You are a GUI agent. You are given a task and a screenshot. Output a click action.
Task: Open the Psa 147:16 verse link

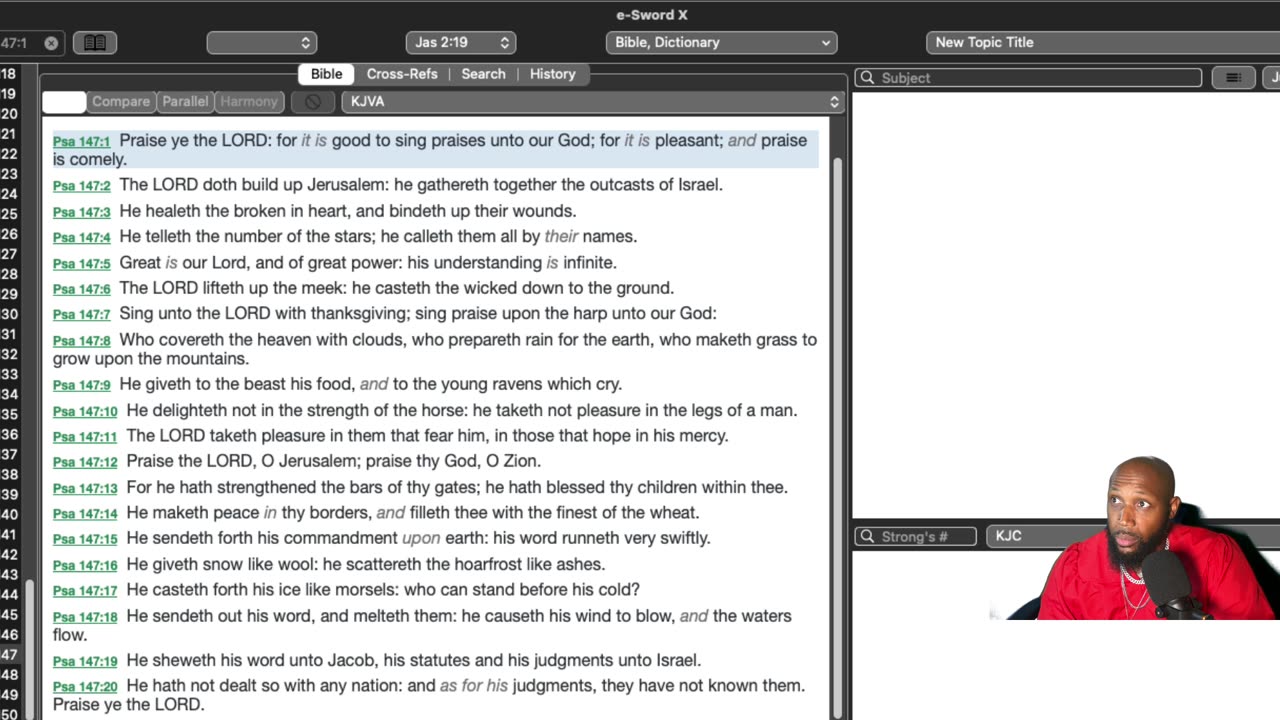(x=85, y=565)
